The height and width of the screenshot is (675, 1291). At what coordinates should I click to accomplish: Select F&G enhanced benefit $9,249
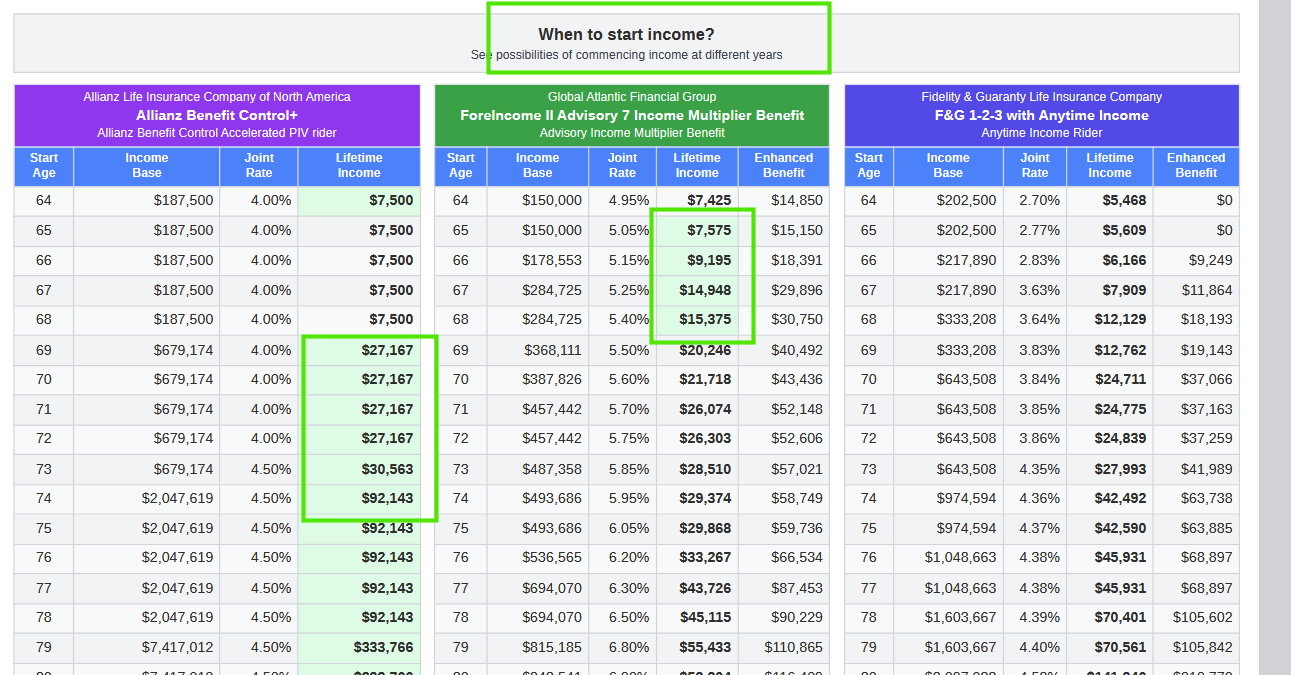(x=1211, y=260)
